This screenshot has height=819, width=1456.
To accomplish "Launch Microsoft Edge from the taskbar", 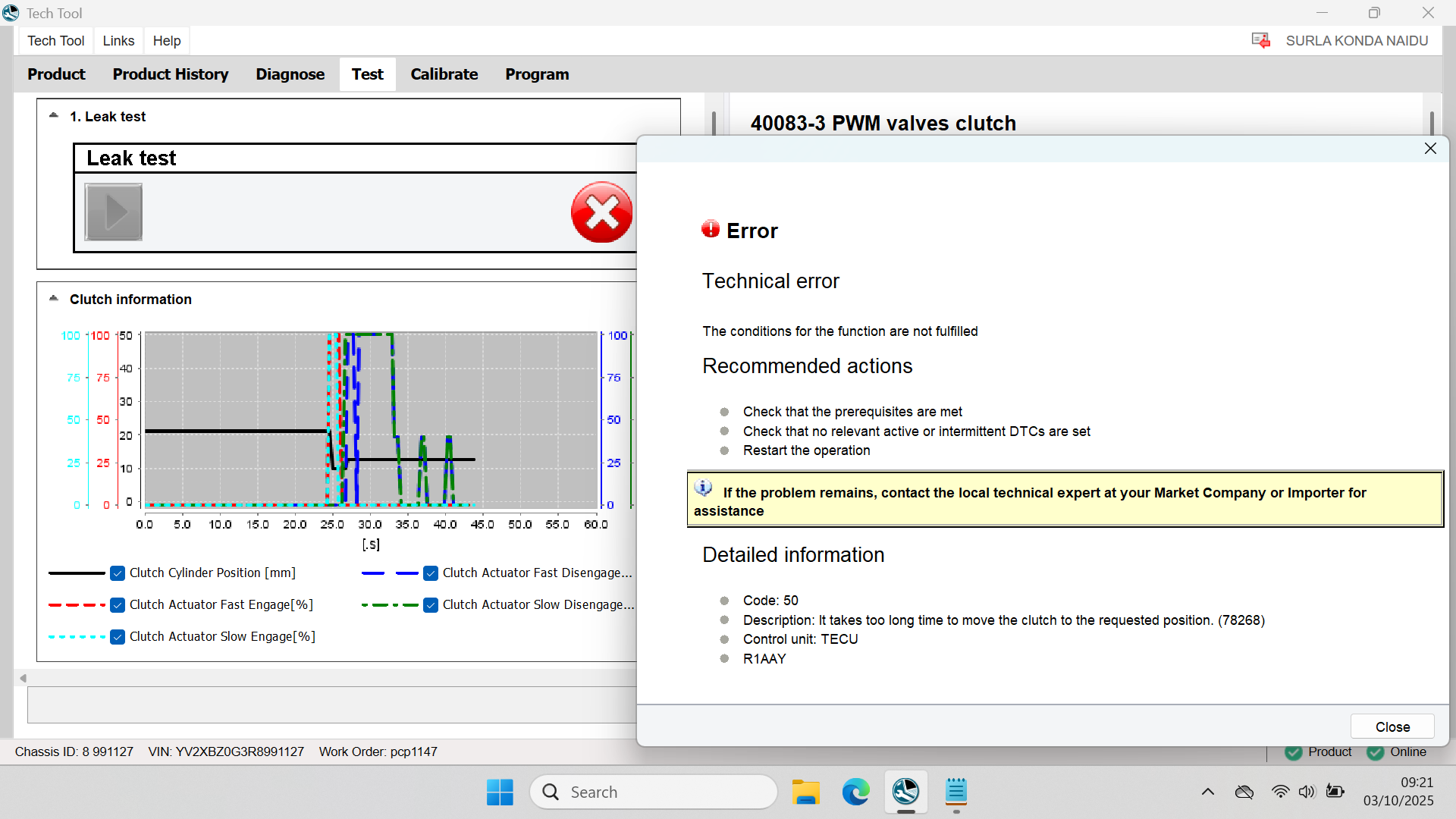I will [x=855, y=792].
